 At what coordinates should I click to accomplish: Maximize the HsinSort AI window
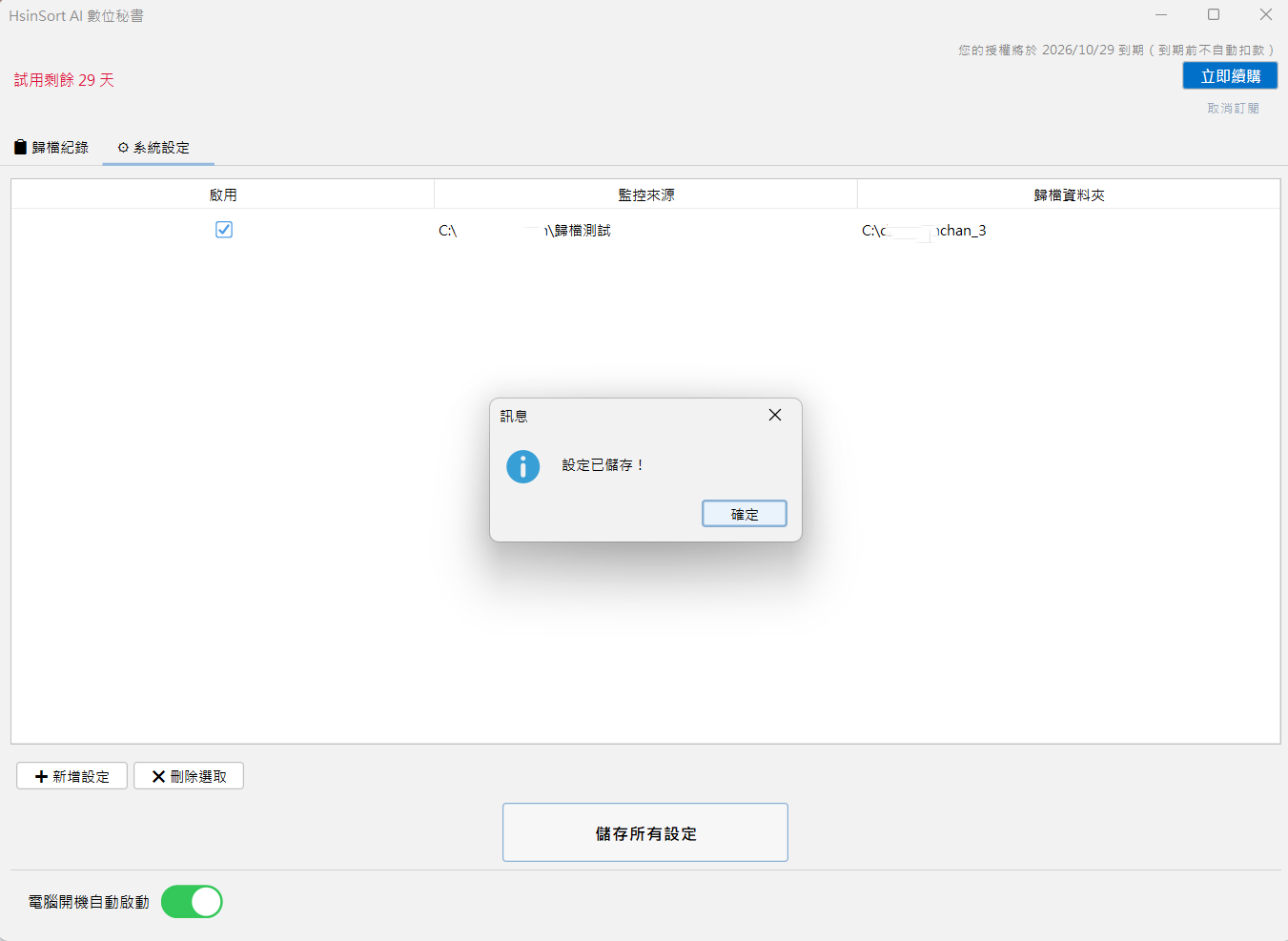pyautogui.click(x=1214, y=14)
